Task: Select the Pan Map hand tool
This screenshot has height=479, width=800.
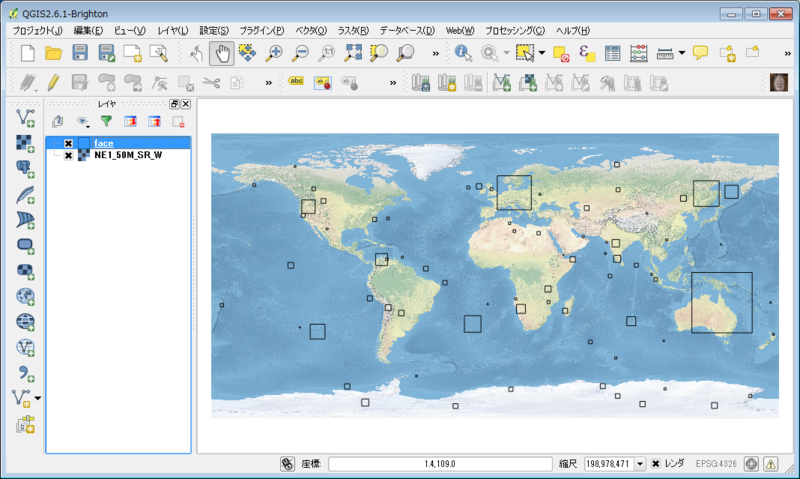Action: [x=222, y=53]
